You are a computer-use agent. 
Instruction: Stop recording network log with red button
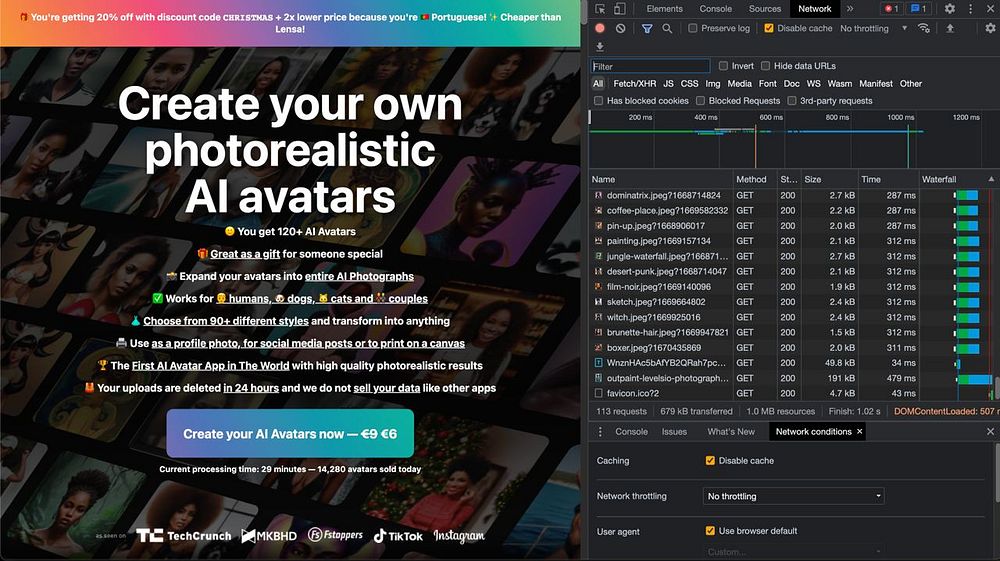600,28
